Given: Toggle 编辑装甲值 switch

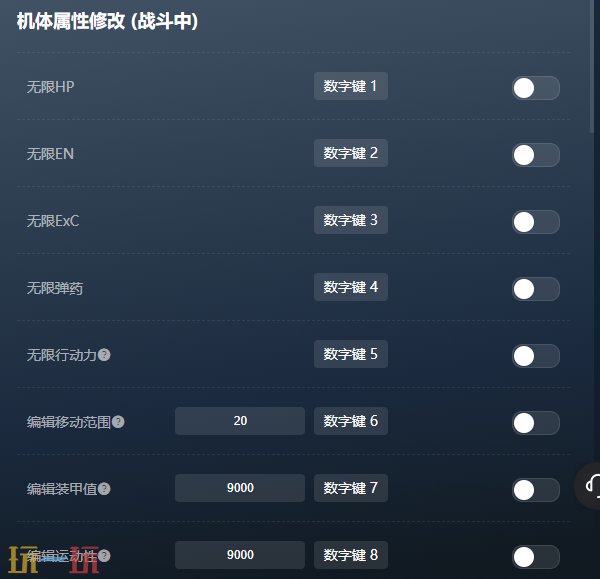Looking at the screenshot, I should [536, 490].
